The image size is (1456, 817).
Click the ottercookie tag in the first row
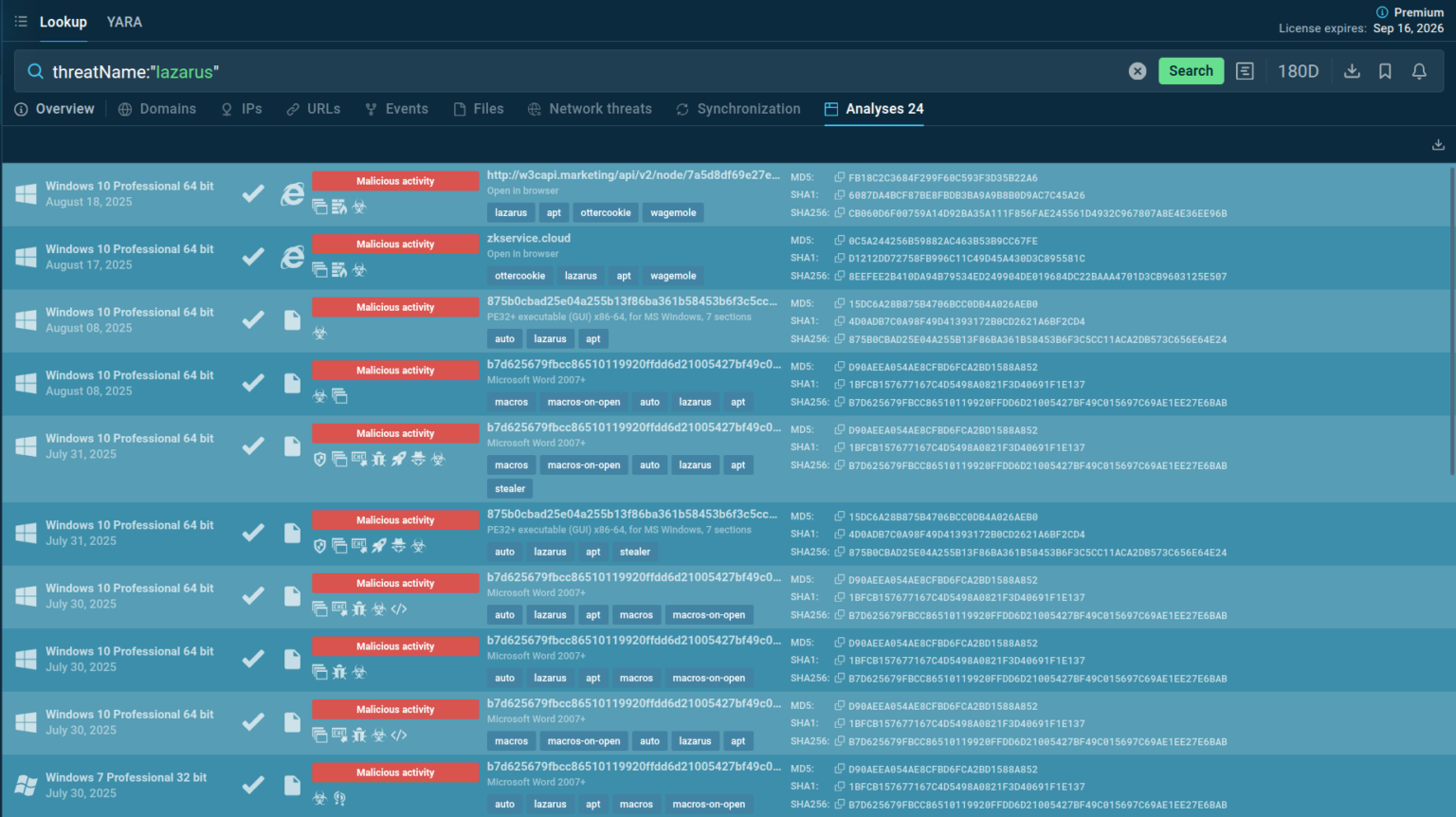[x=605, y=213]
